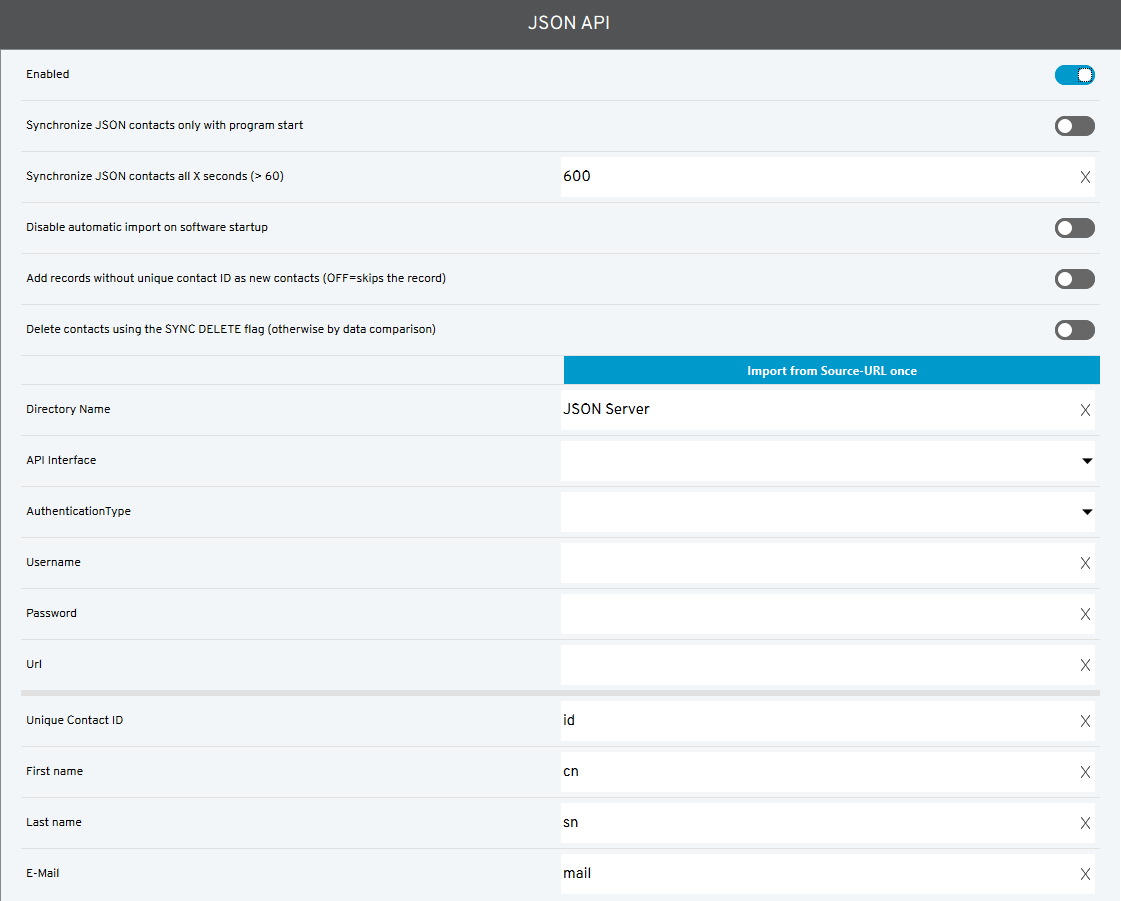
Task: Toggle synchronize only with program start
Action: (1074, 126)
